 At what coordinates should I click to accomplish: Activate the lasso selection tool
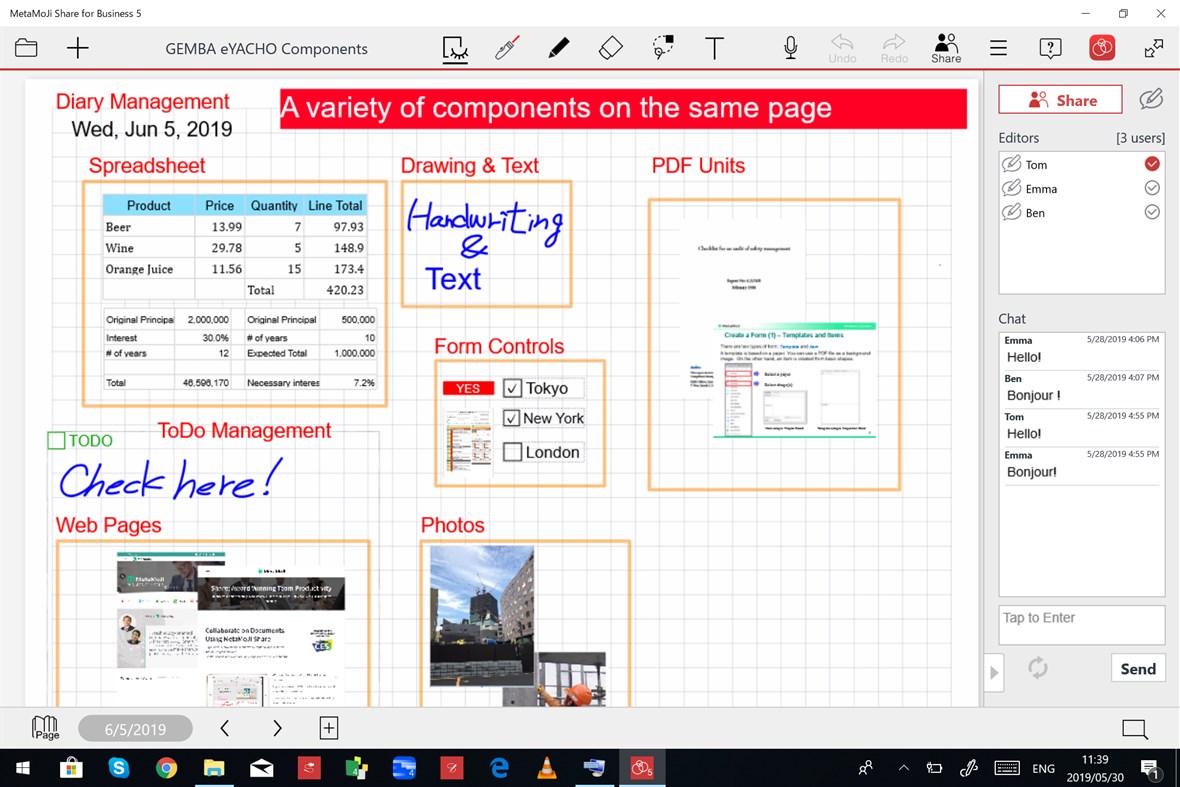[x=663, y=47]
